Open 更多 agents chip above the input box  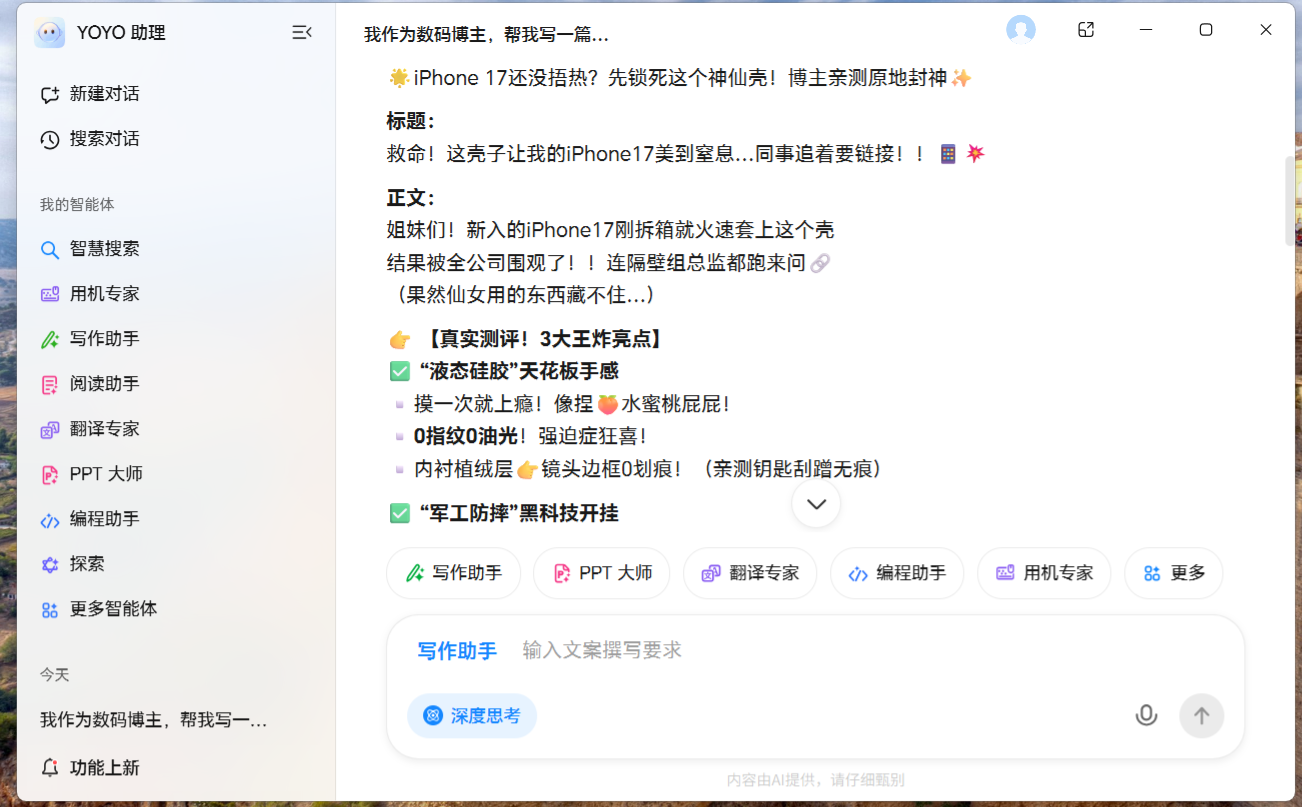(x=1173, y=572)
